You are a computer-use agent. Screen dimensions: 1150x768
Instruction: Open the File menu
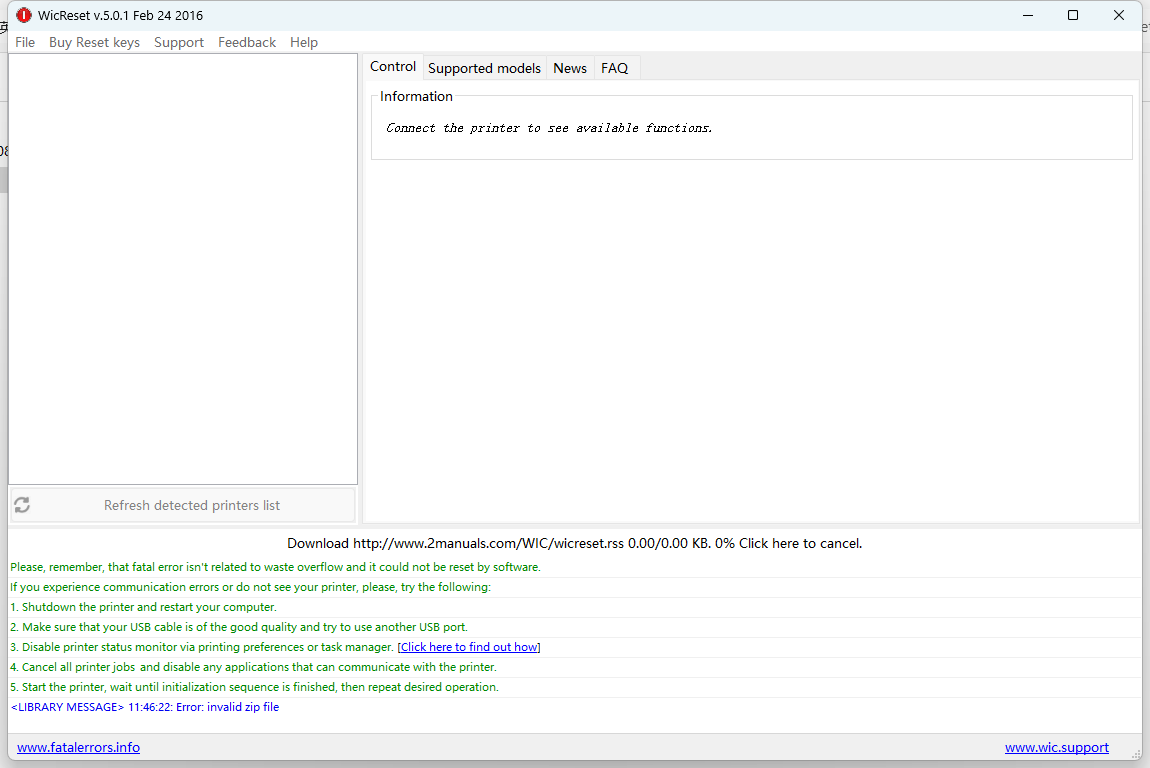click(25, 42)
